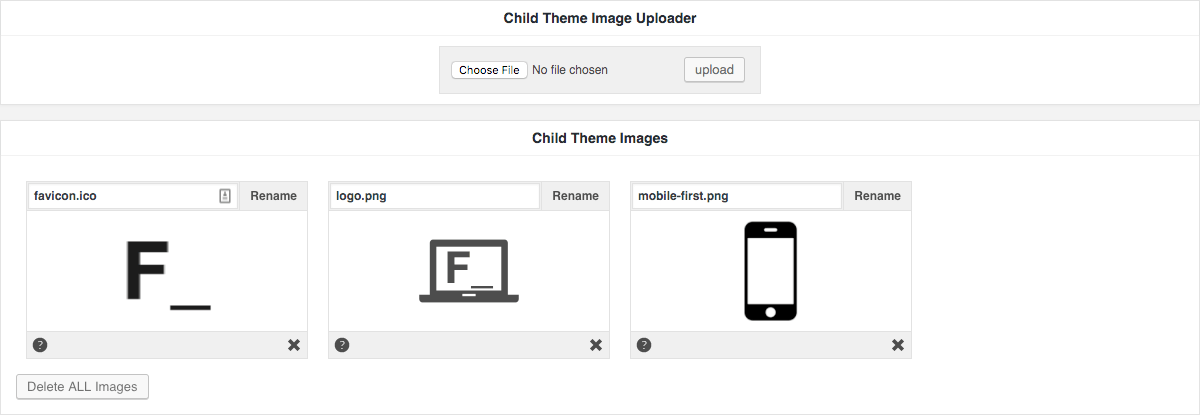1200x415 pixels.
Task: Click the autofill icon in favicon.ico field
Action: click(x=225, y=196)
